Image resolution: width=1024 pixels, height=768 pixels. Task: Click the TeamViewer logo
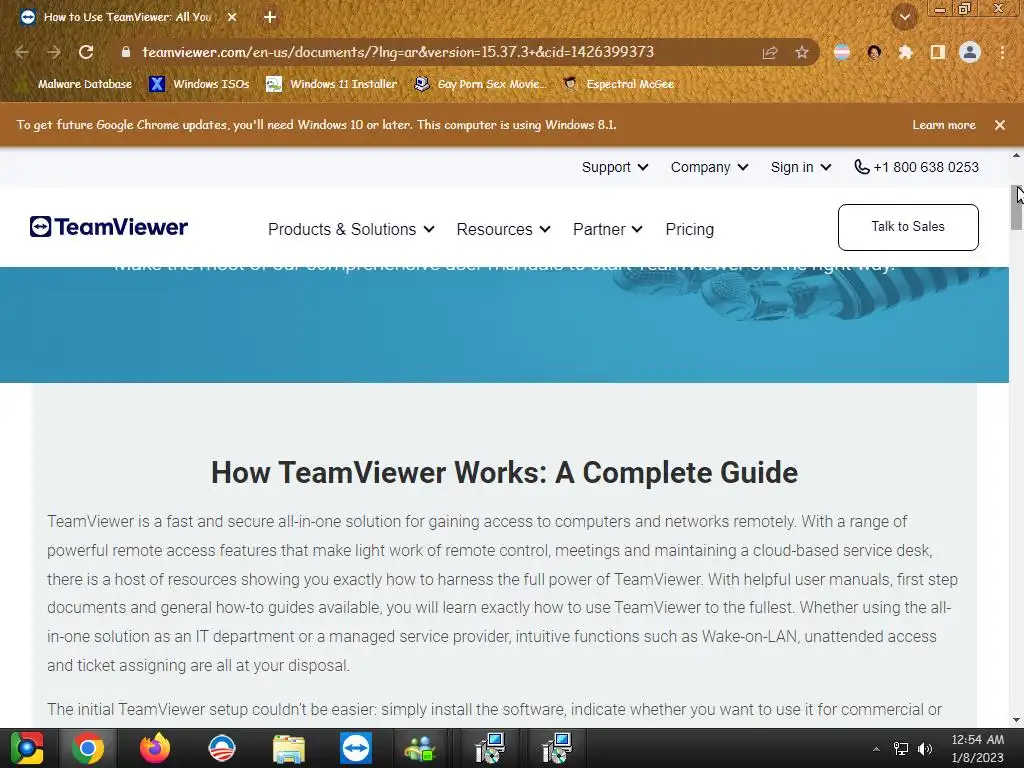click(x=108, y=227)
